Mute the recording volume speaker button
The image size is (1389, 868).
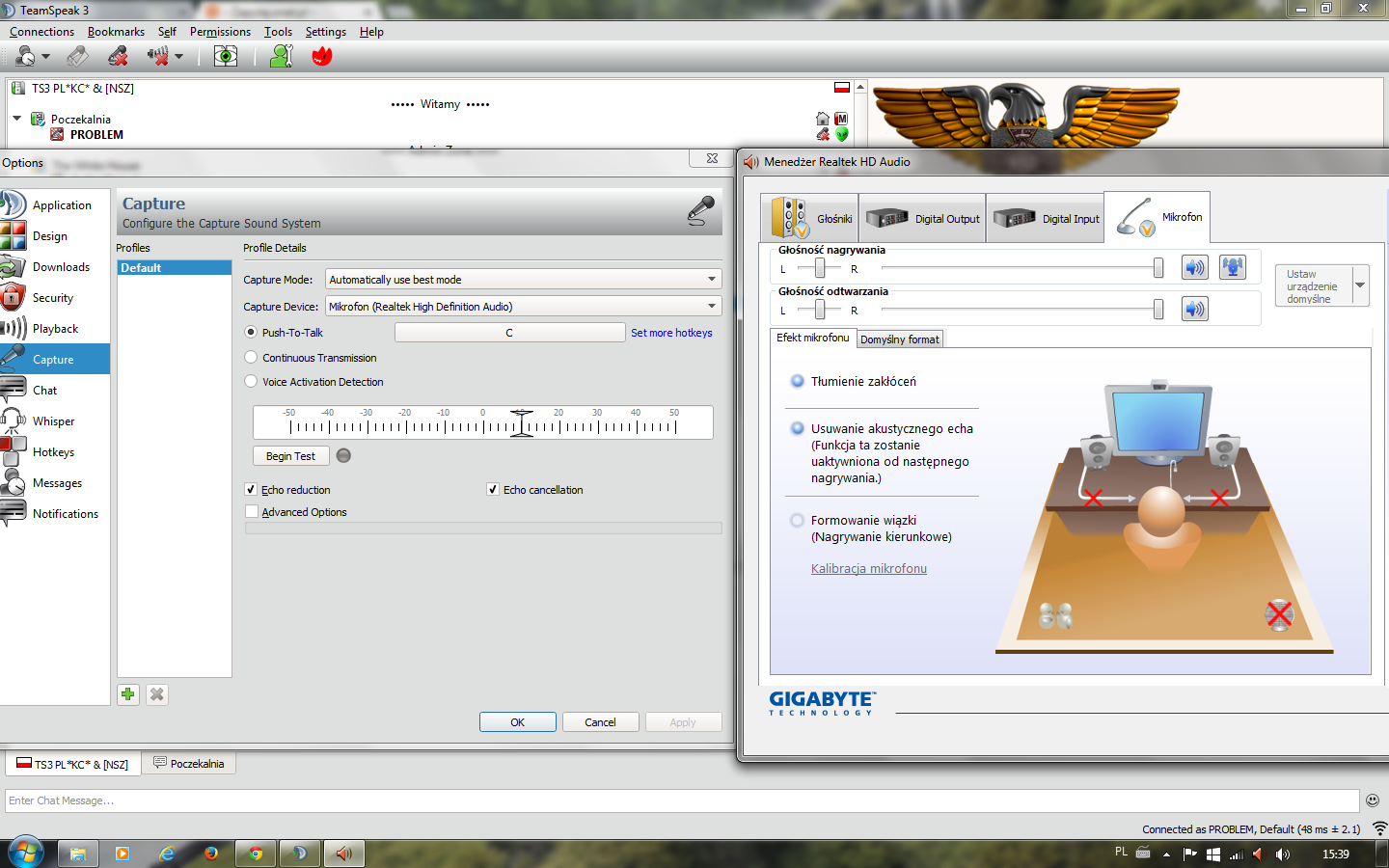point(1194,268)
